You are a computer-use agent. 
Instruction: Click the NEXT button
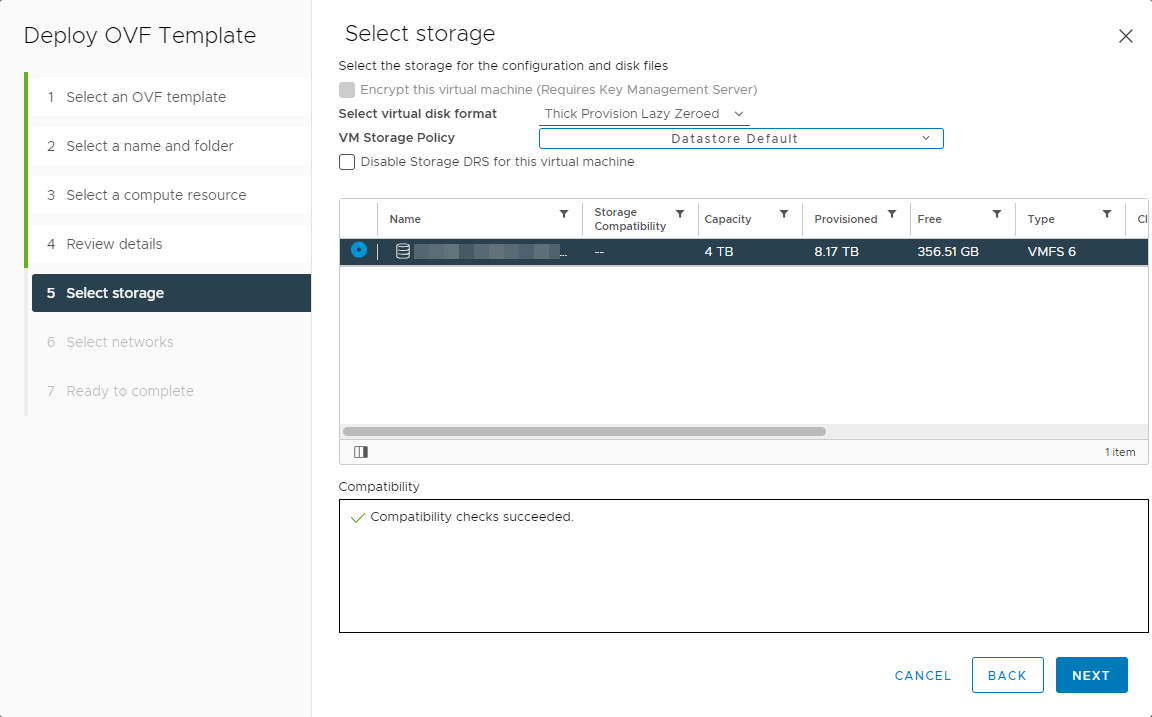tap(1091, 675)
